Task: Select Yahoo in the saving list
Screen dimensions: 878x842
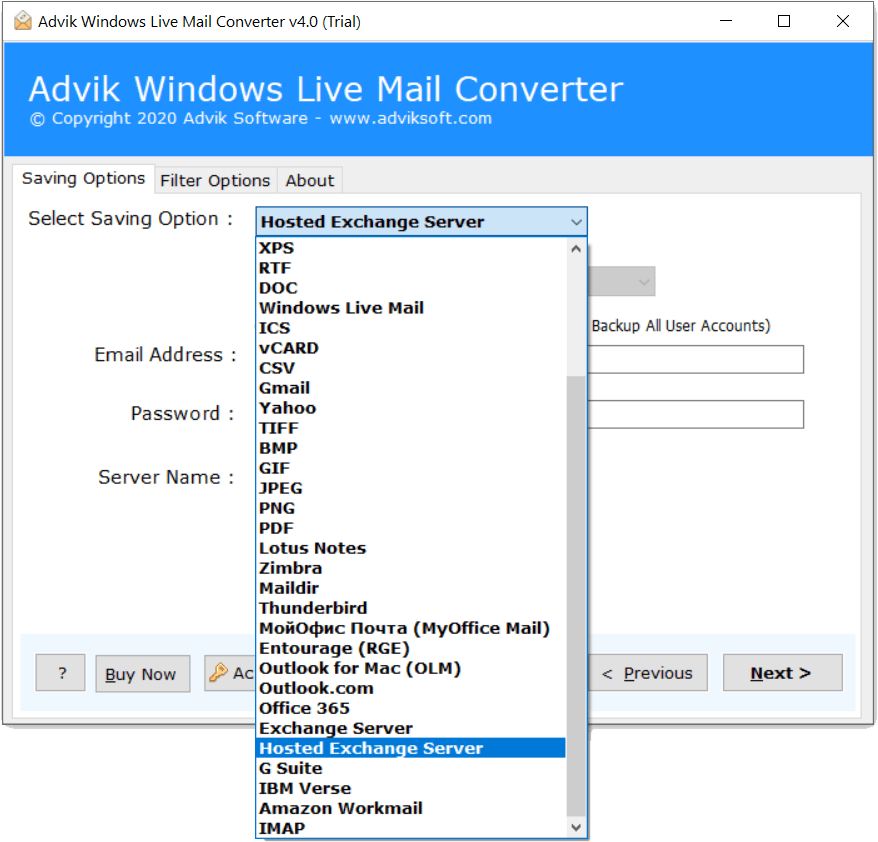Action: click(411, 408)
